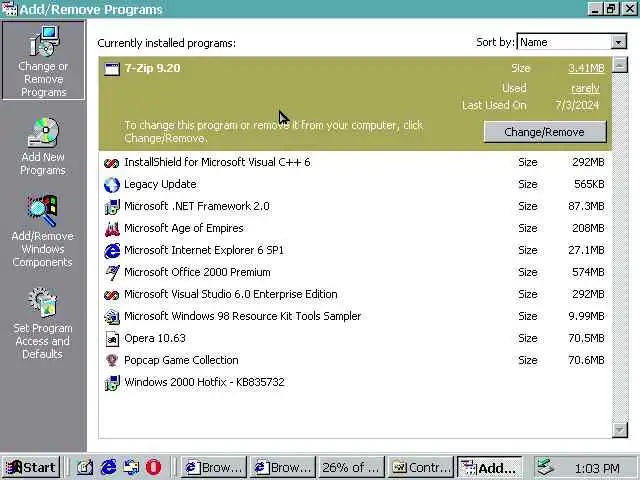
Task: Open the Change or Remove Programs section icon
Action: pyautogui.click(x=44, y=41)
